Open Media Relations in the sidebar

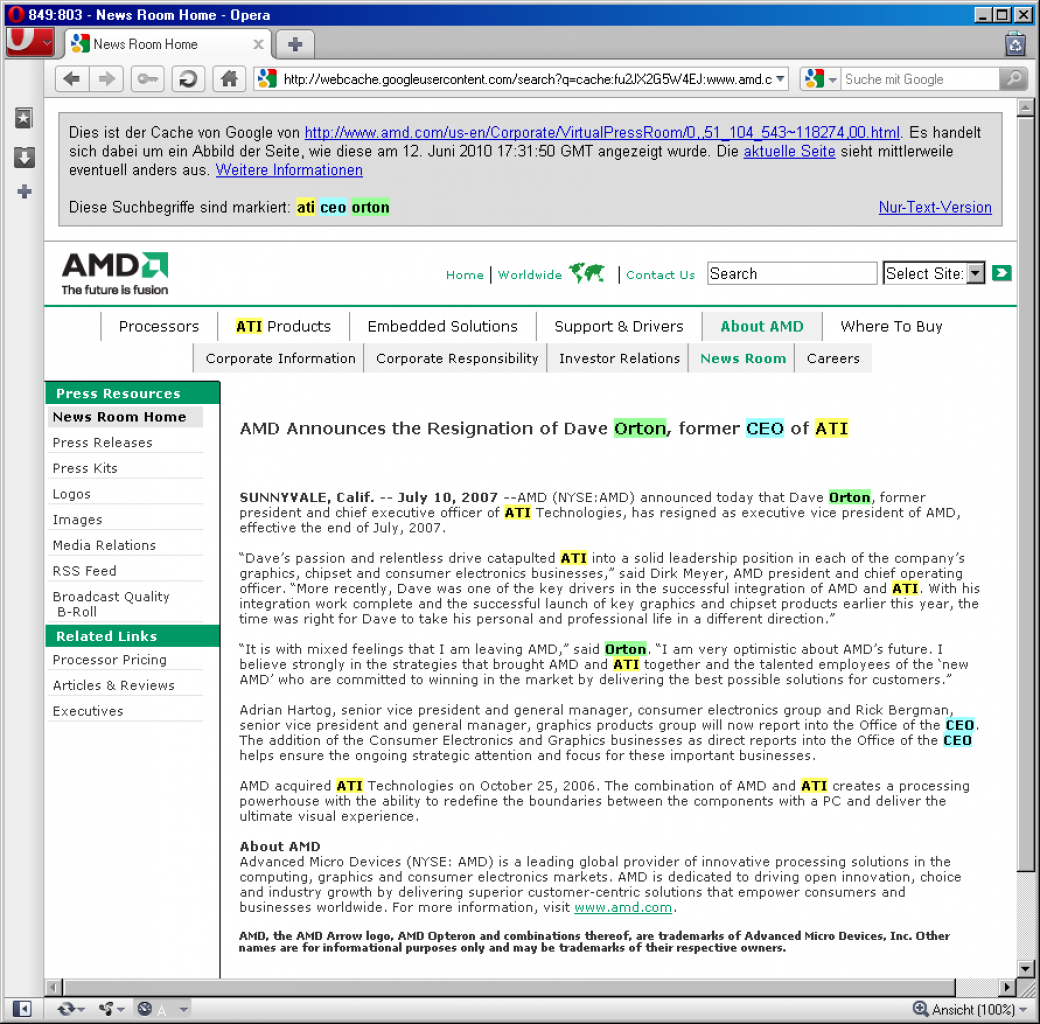point(104,545)
